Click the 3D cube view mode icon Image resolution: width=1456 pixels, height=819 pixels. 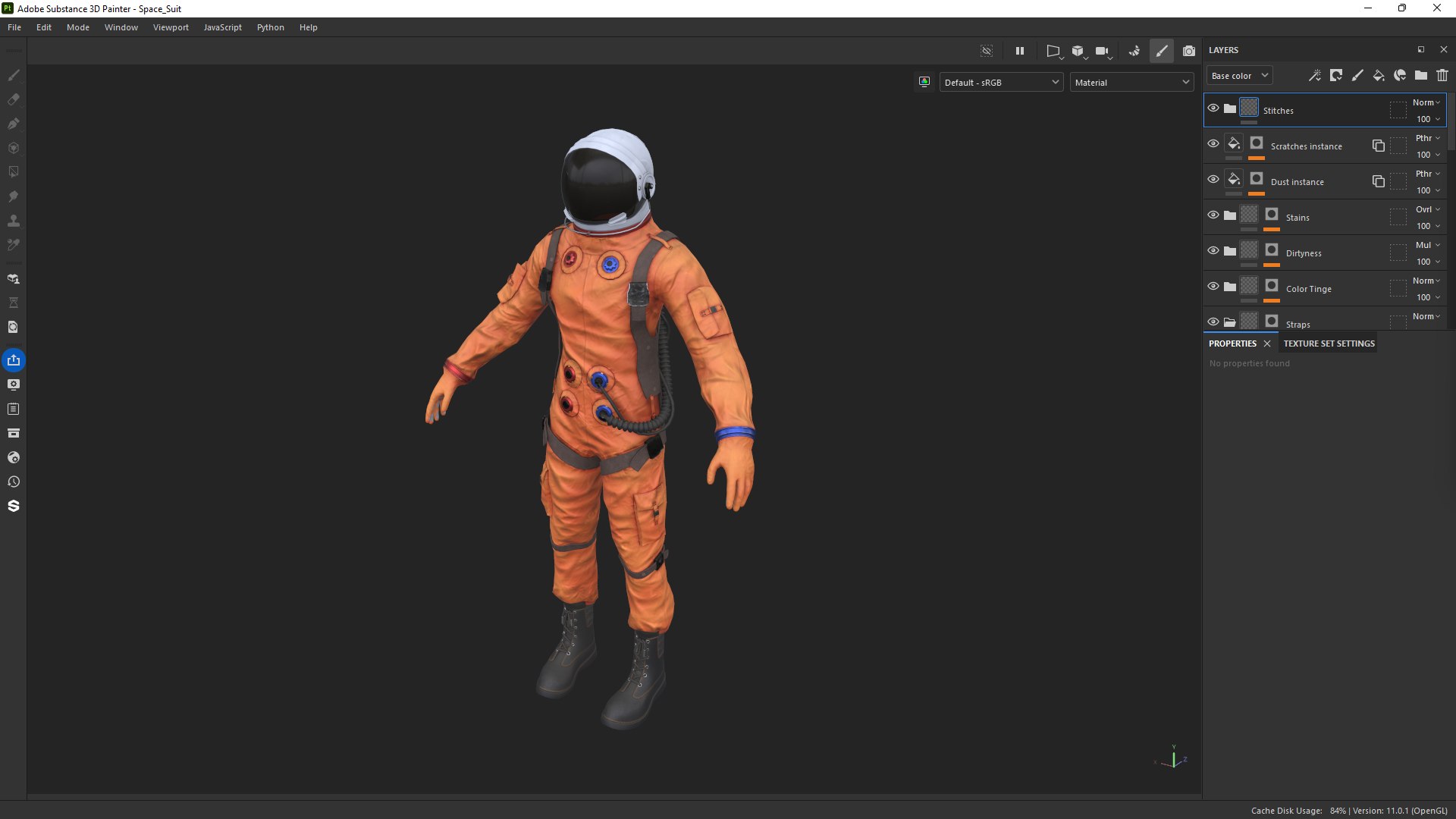[1078, 51]
